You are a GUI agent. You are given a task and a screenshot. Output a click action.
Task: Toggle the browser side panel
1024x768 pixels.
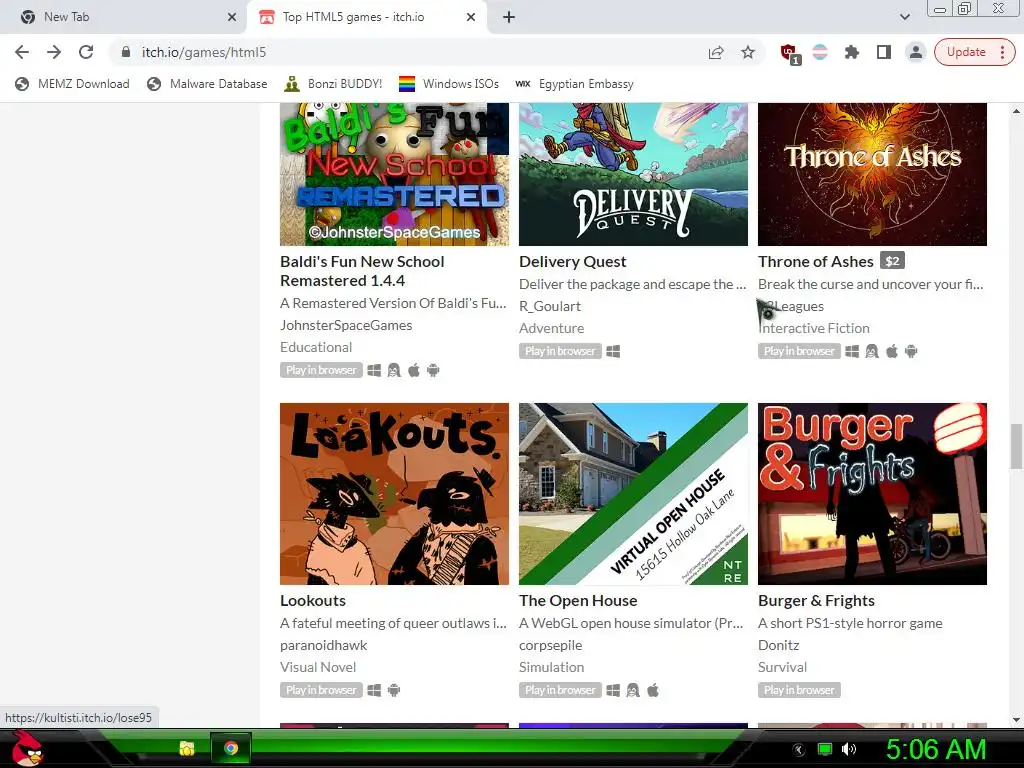[x=884, y=52]
